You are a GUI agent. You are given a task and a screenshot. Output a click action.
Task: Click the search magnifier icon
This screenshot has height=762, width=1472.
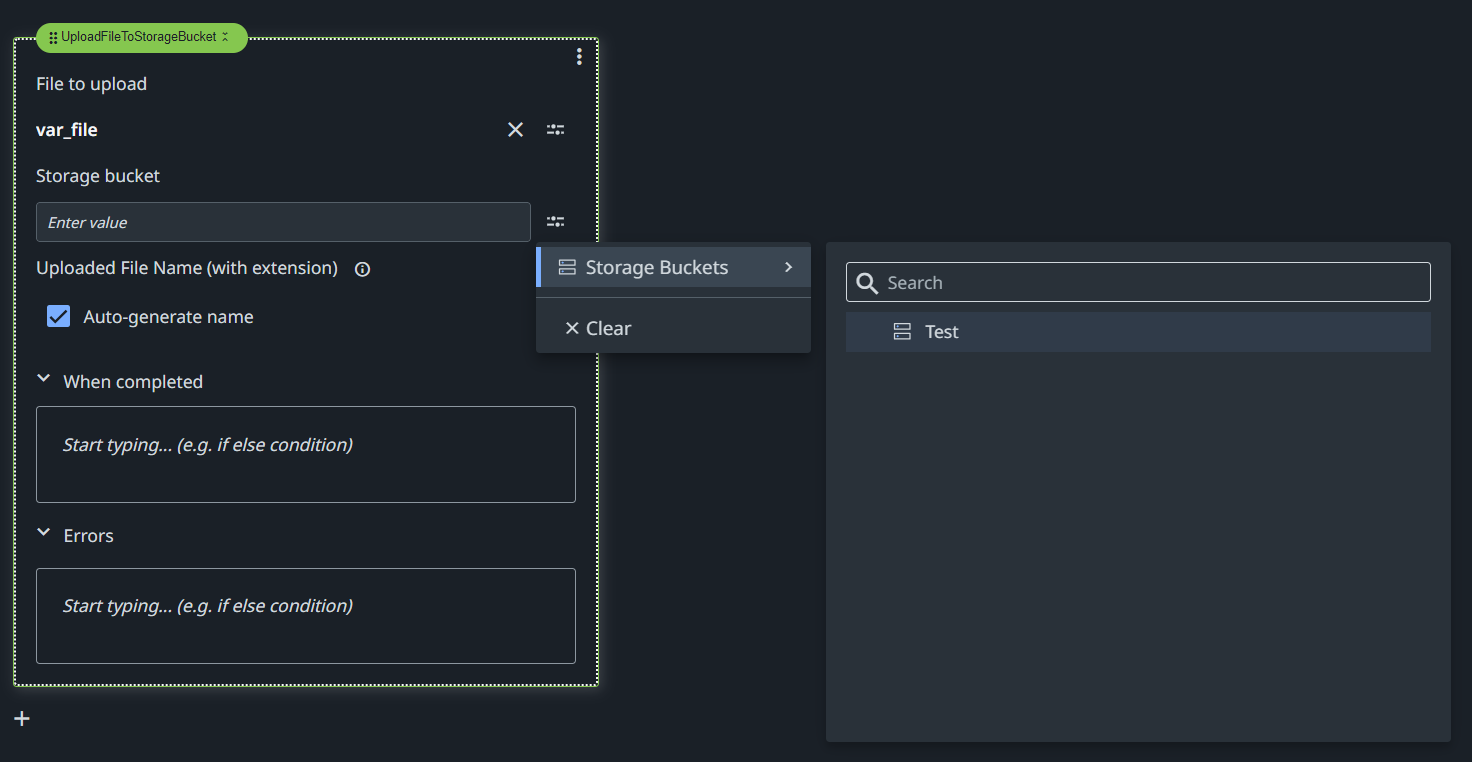pos(866,283)
